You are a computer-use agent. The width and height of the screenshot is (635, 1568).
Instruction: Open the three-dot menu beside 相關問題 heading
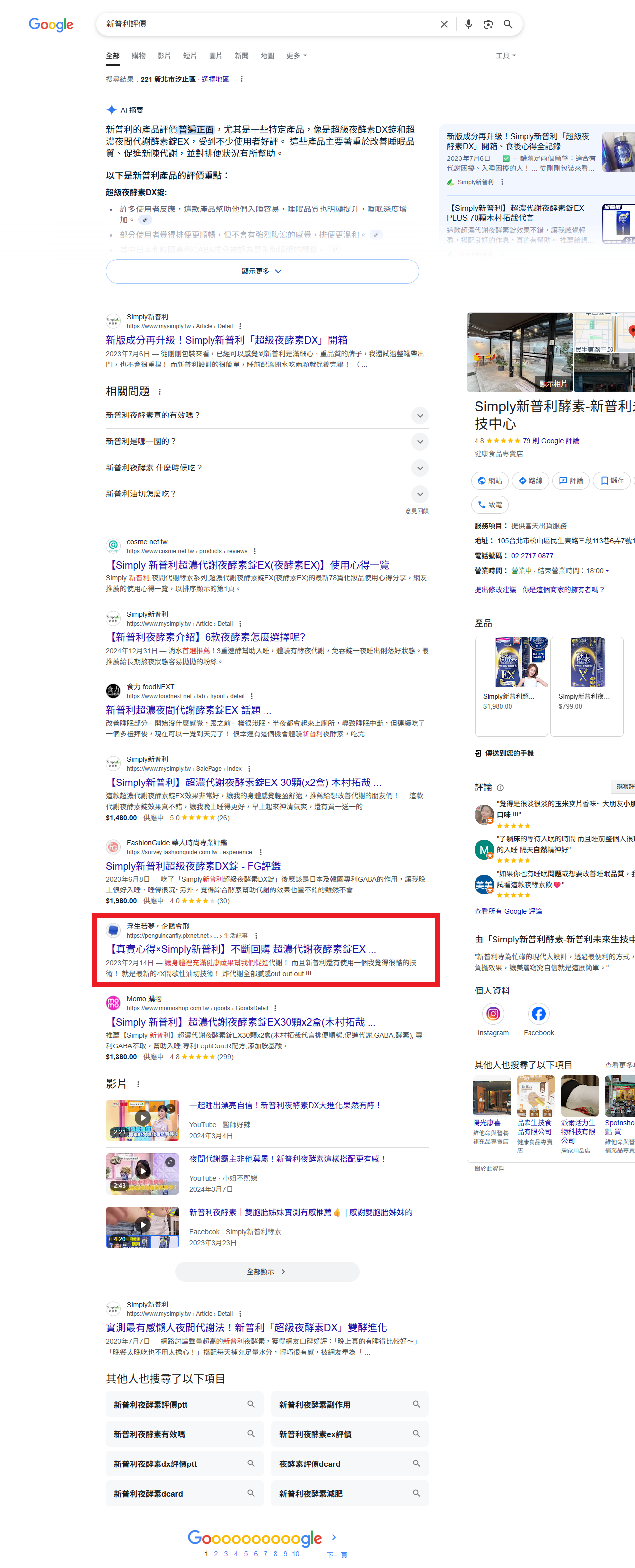coord(160,391)
